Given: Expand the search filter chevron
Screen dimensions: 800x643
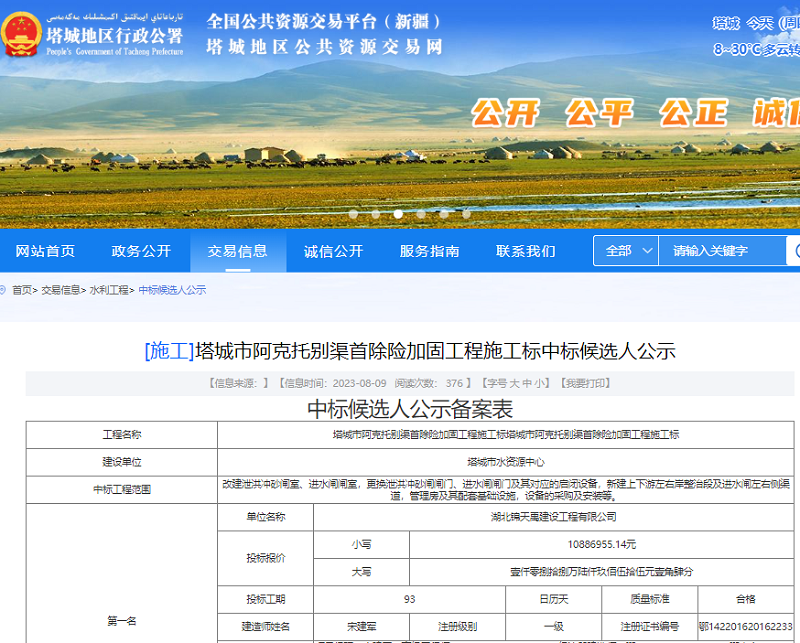Looking at the screenshot, I should tap(647, 251).
